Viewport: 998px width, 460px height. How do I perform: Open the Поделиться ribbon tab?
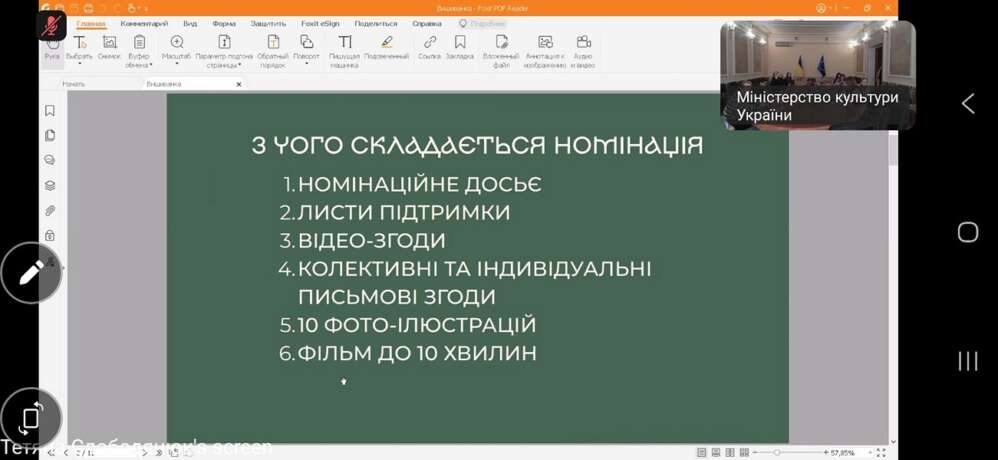[376, 24]
